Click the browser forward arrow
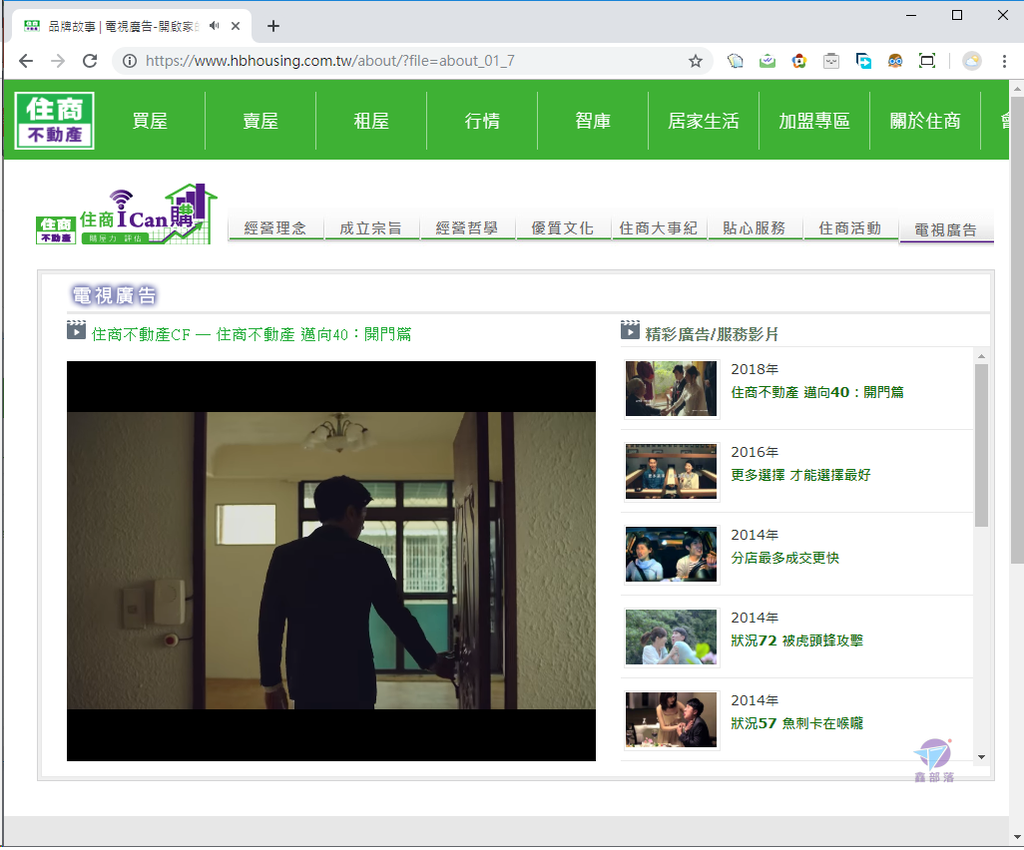1024x850 pixels. [58, 61]
